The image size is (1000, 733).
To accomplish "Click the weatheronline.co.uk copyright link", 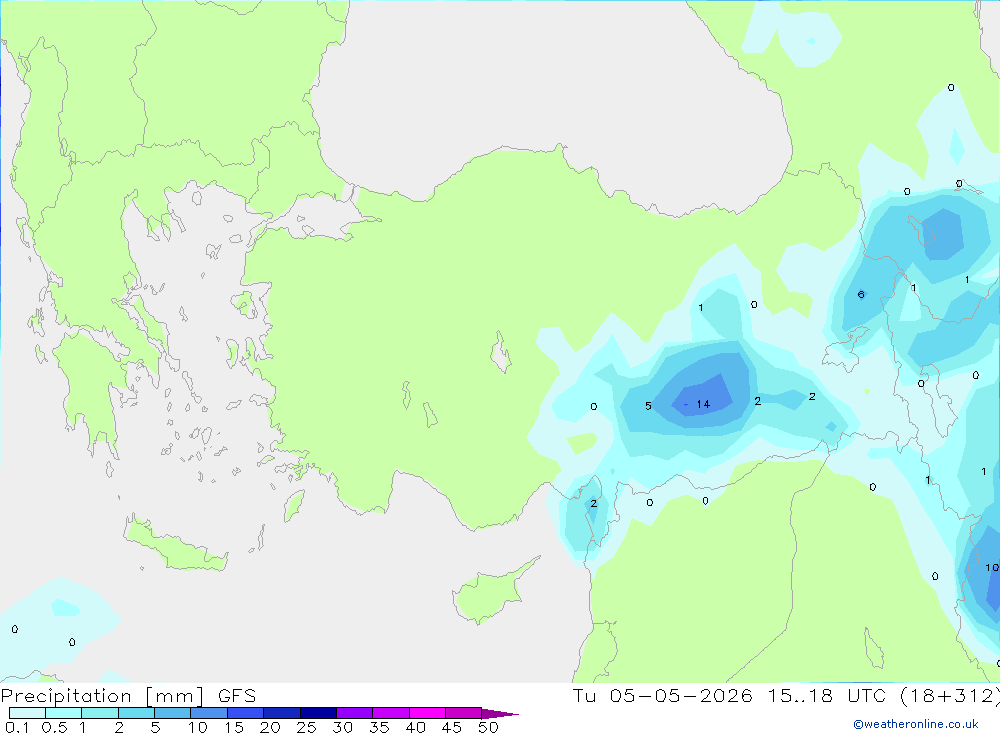I will pyautogui.click(x=916, y=724).
